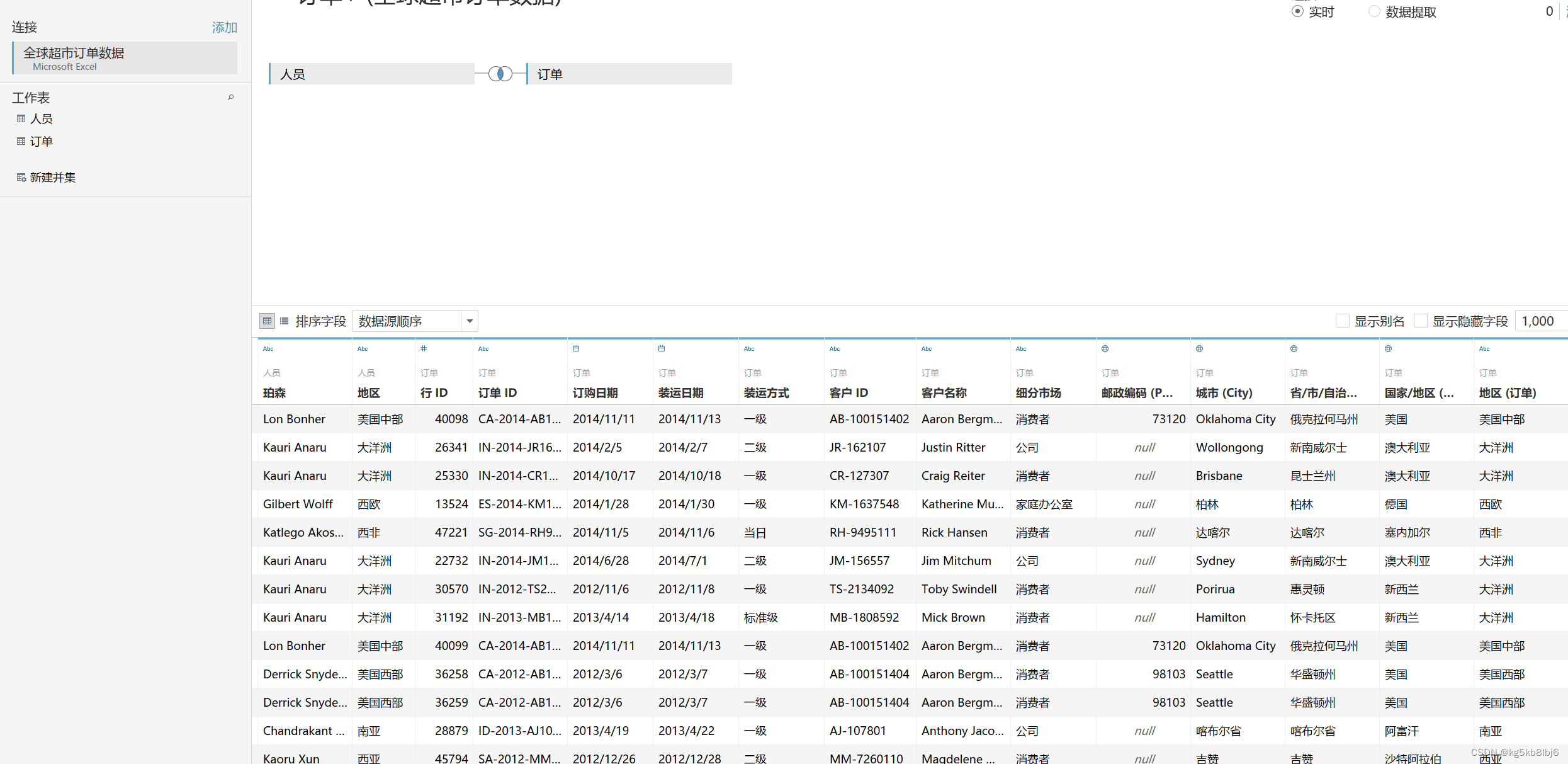The image size is (1568, 764).
Task: Click the customer ID cell KM-1637548
Action: 864,504
